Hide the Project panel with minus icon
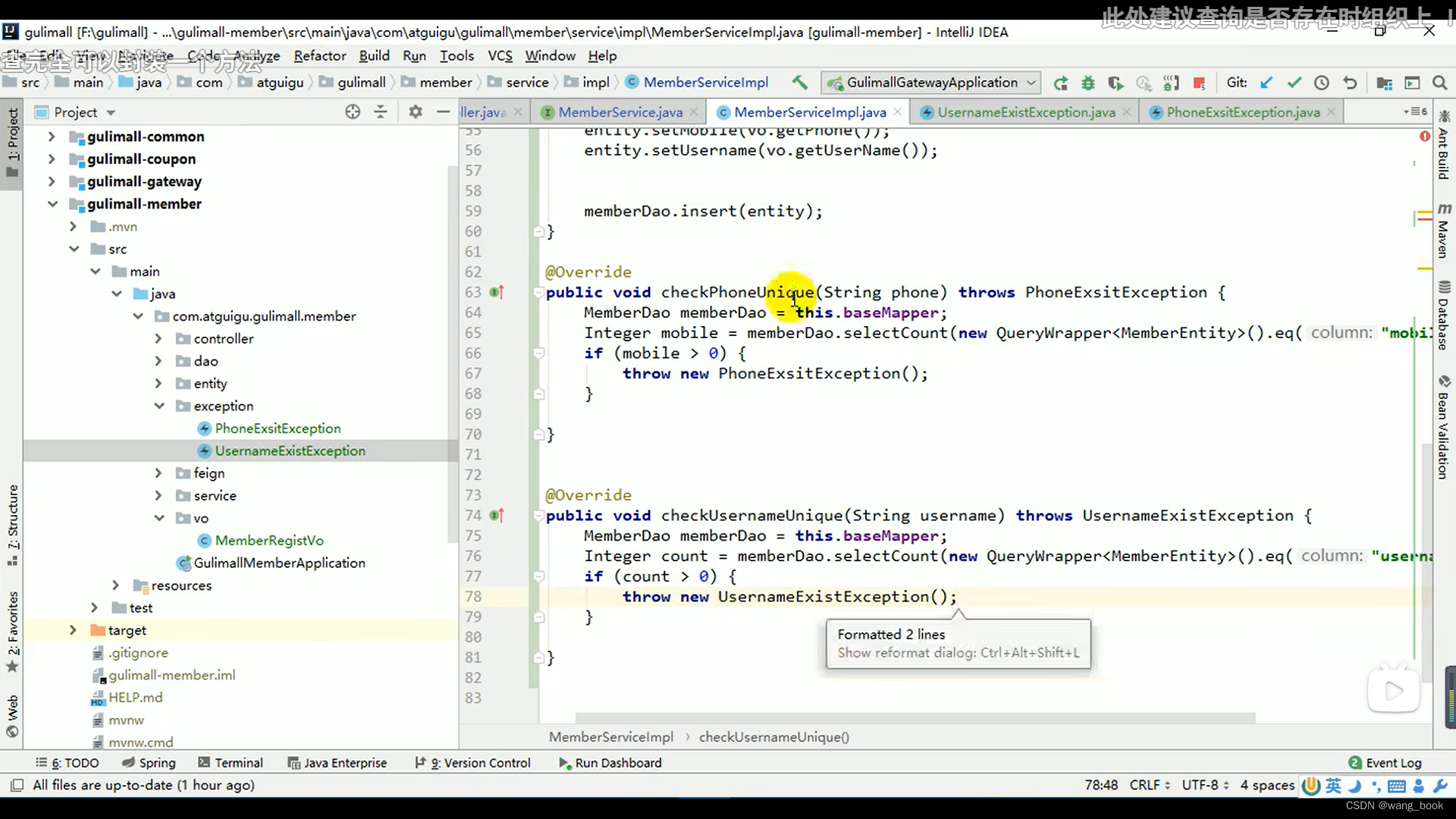The width and height of the screenshot is (1456, 819). coord(443,112)
